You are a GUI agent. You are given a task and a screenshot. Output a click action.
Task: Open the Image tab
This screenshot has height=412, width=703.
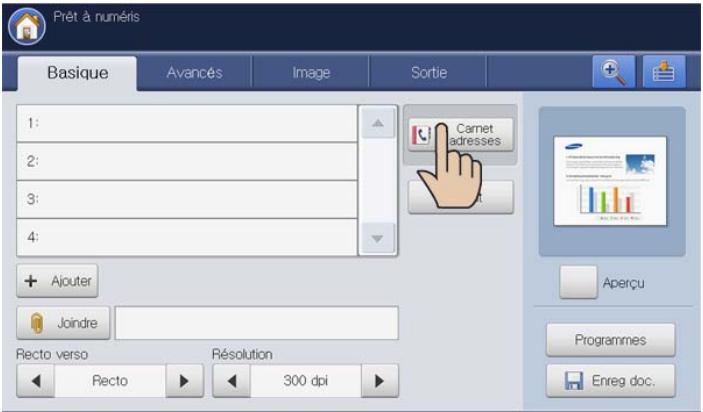tap(311, 72)
